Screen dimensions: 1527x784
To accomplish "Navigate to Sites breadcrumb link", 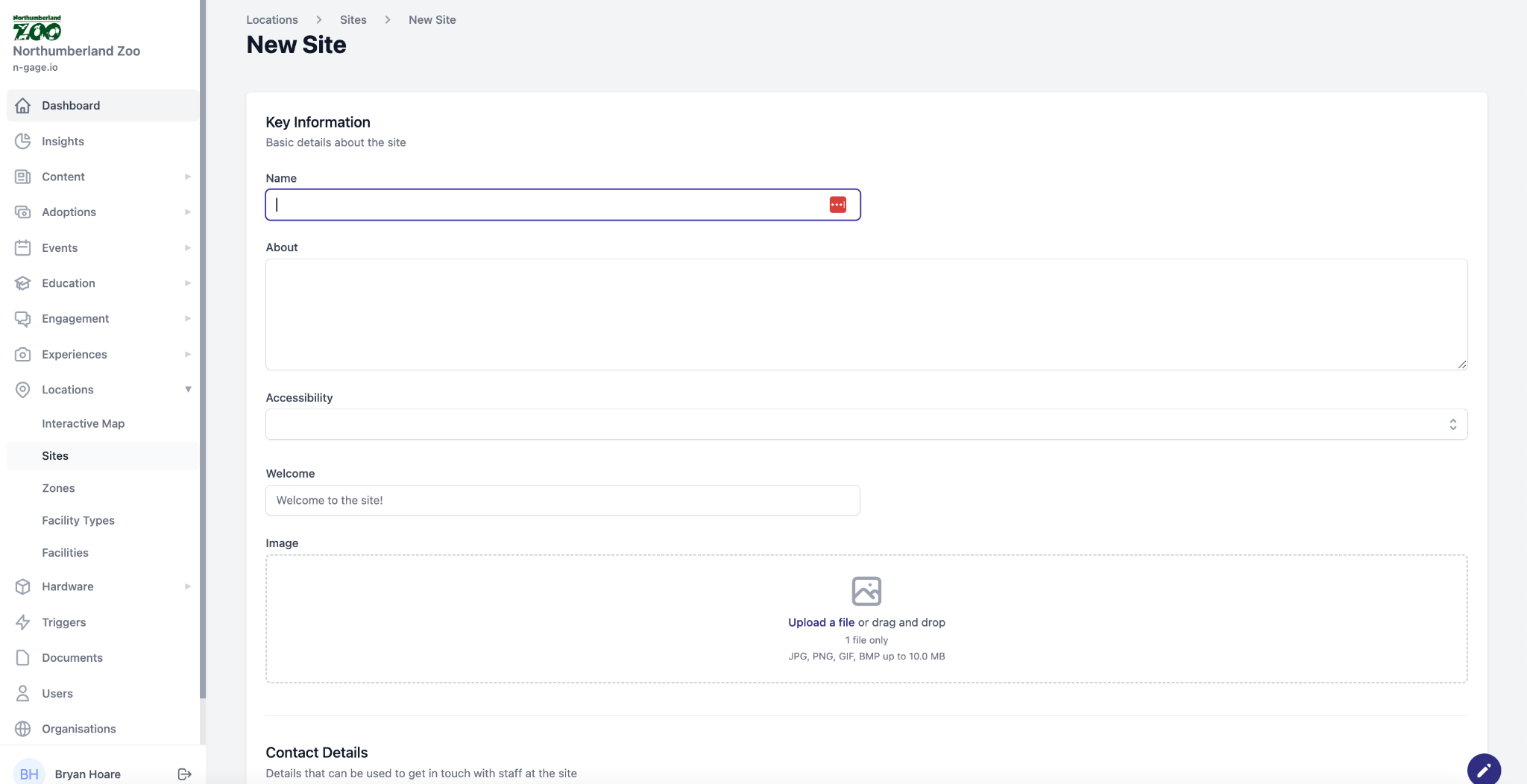I will tap(353, 20).
